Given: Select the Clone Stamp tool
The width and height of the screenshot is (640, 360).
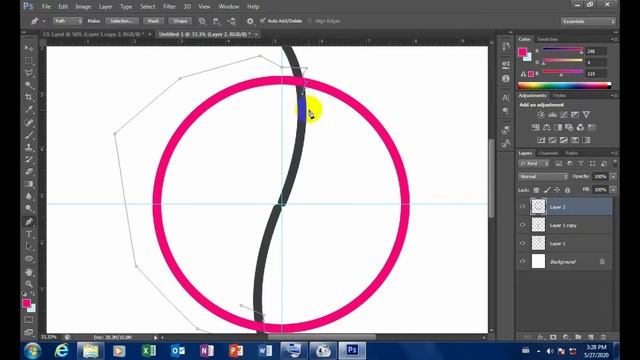Looking at the screenshot, I should pyautogui.click(x=29, y=147).
